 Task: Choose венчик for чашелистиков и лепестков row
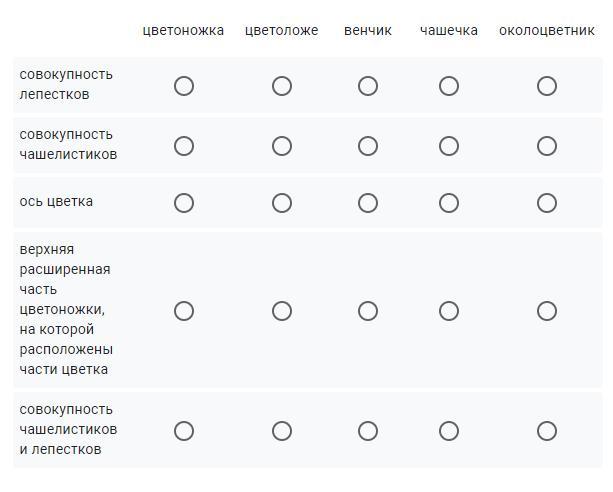(x=367, y=431)
